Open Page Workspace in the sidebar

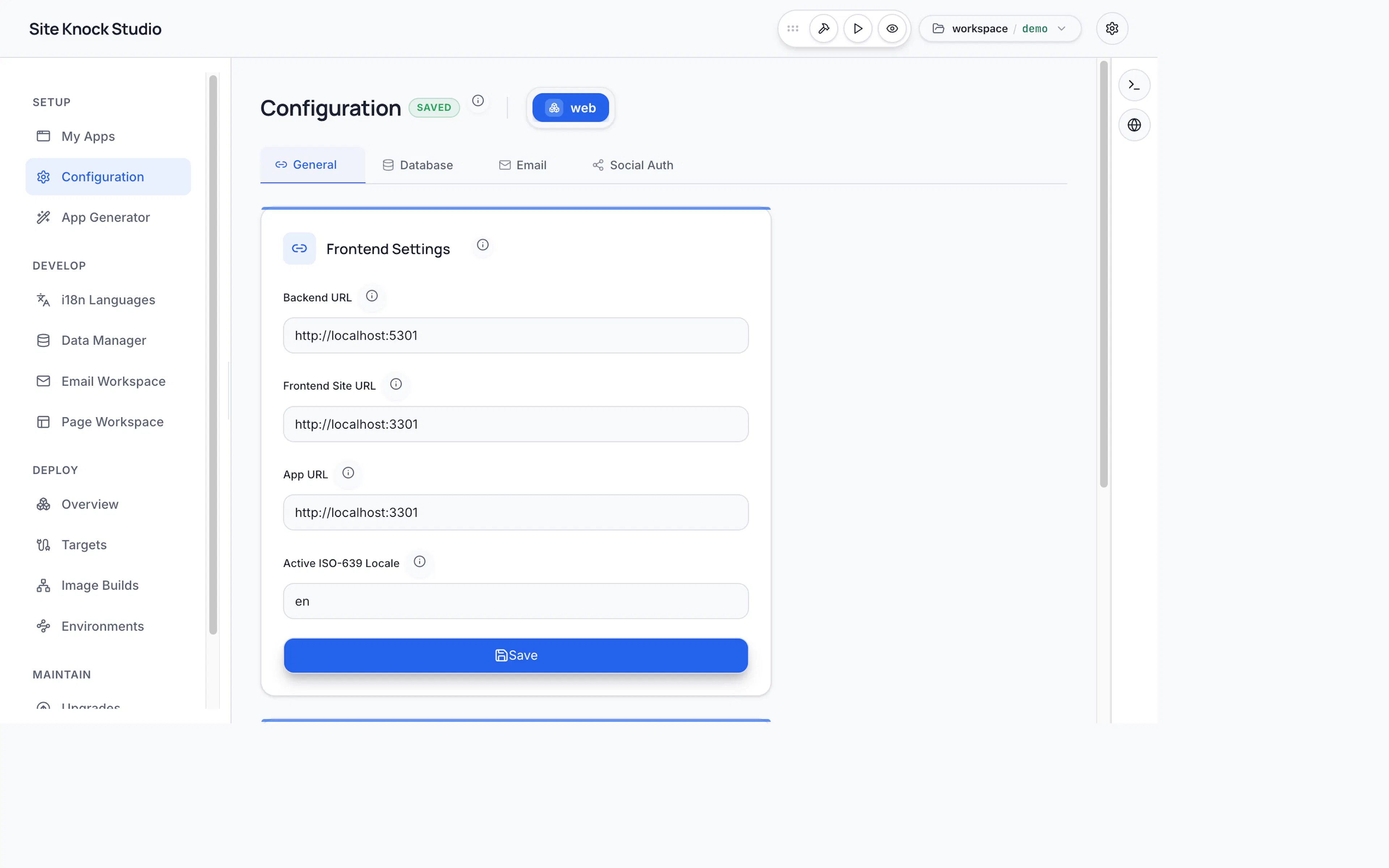point(108,422)
